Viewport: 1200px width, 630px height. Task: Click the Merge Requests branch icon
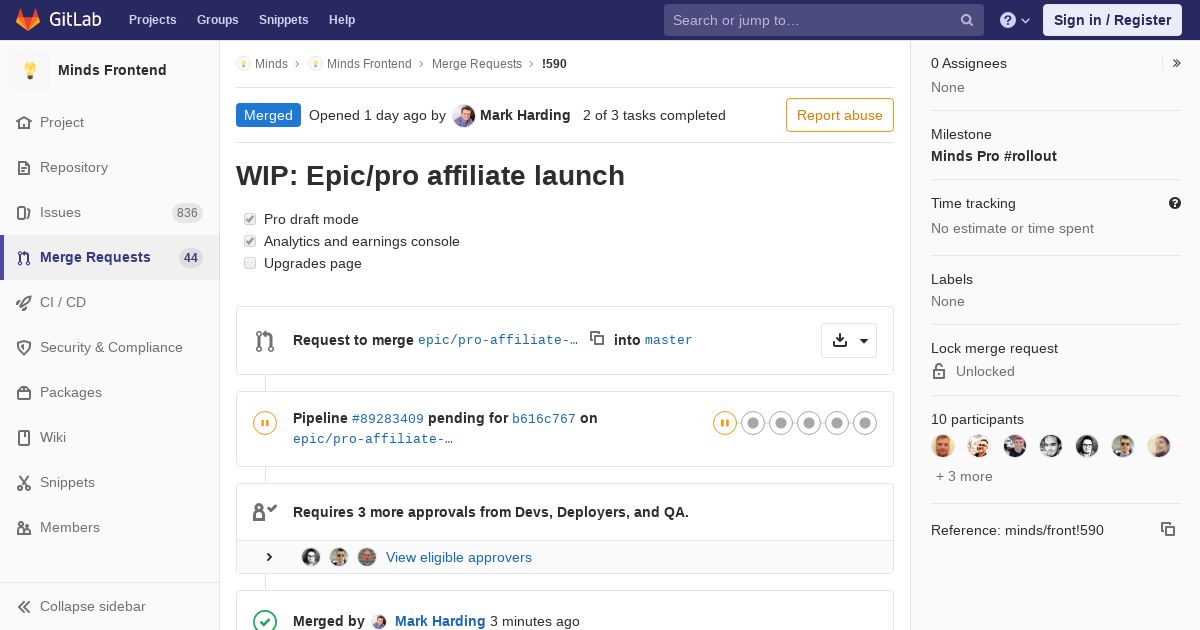[24, 257]
